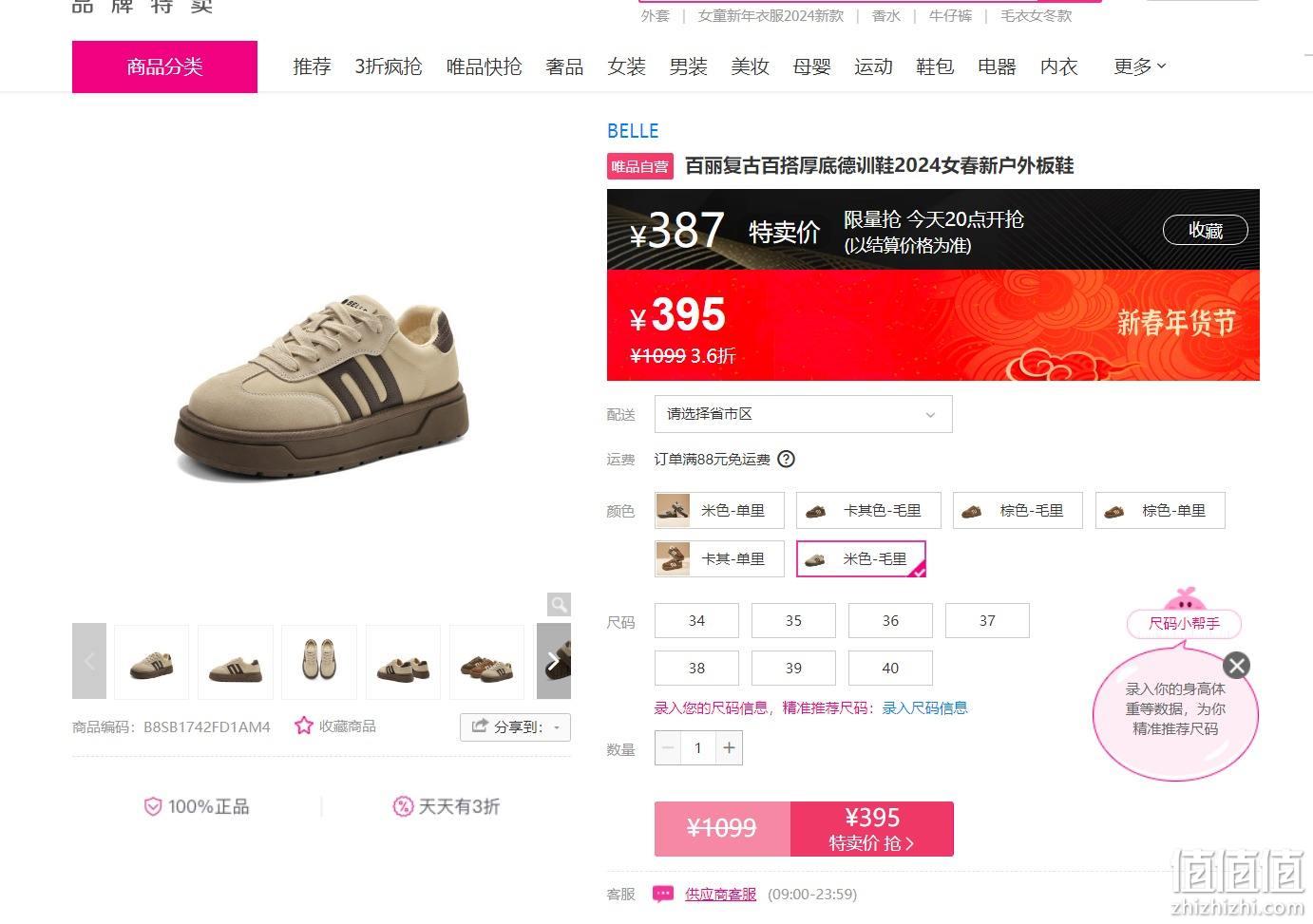Click the ¥395 特卖价 抢 buy button
The width and height of the screenshot is (1313, 924).
871,829
